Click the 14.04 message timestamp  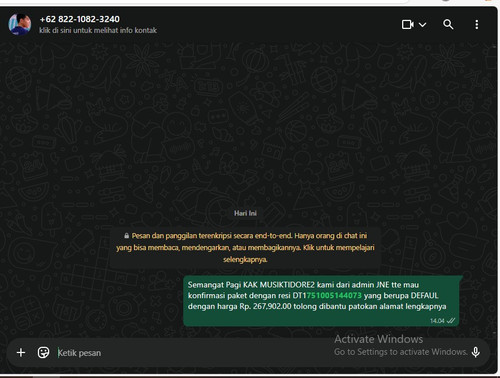[x=437, y=321]
